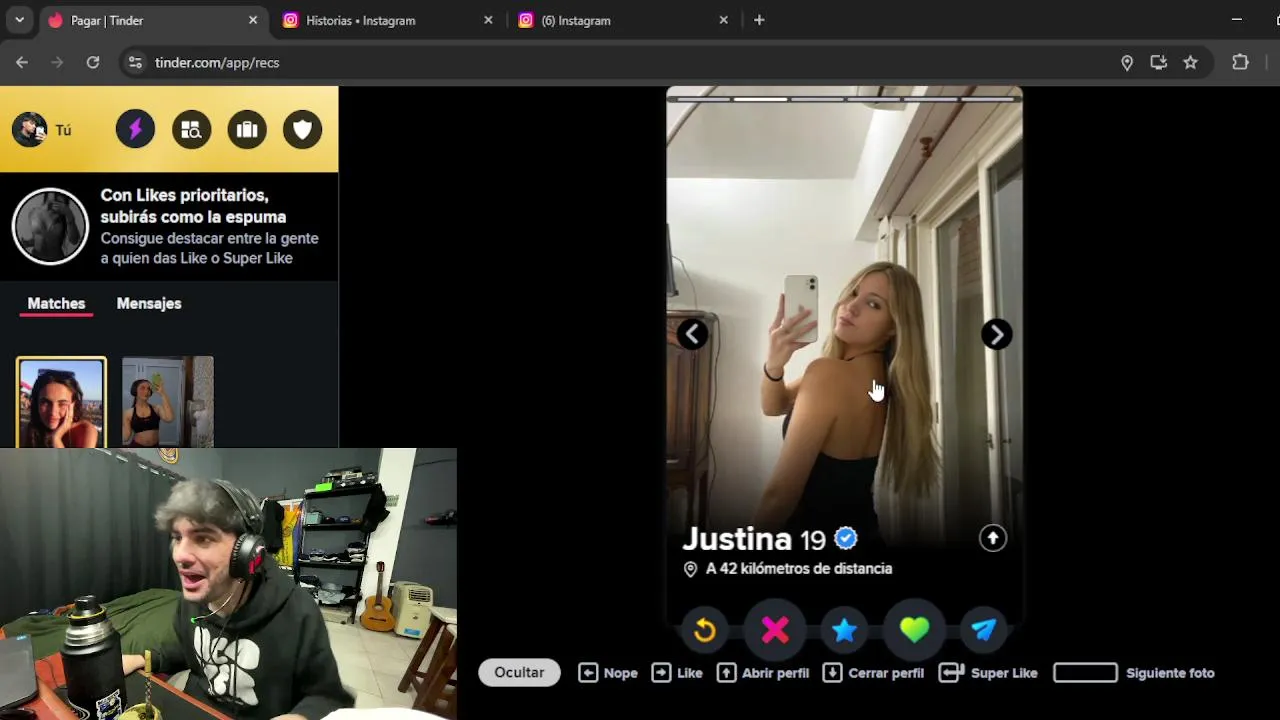Click the circular promo avatar beside Likes prioritarios
The height and width of the screenshot is (720, 1280).
click(50, 226)
